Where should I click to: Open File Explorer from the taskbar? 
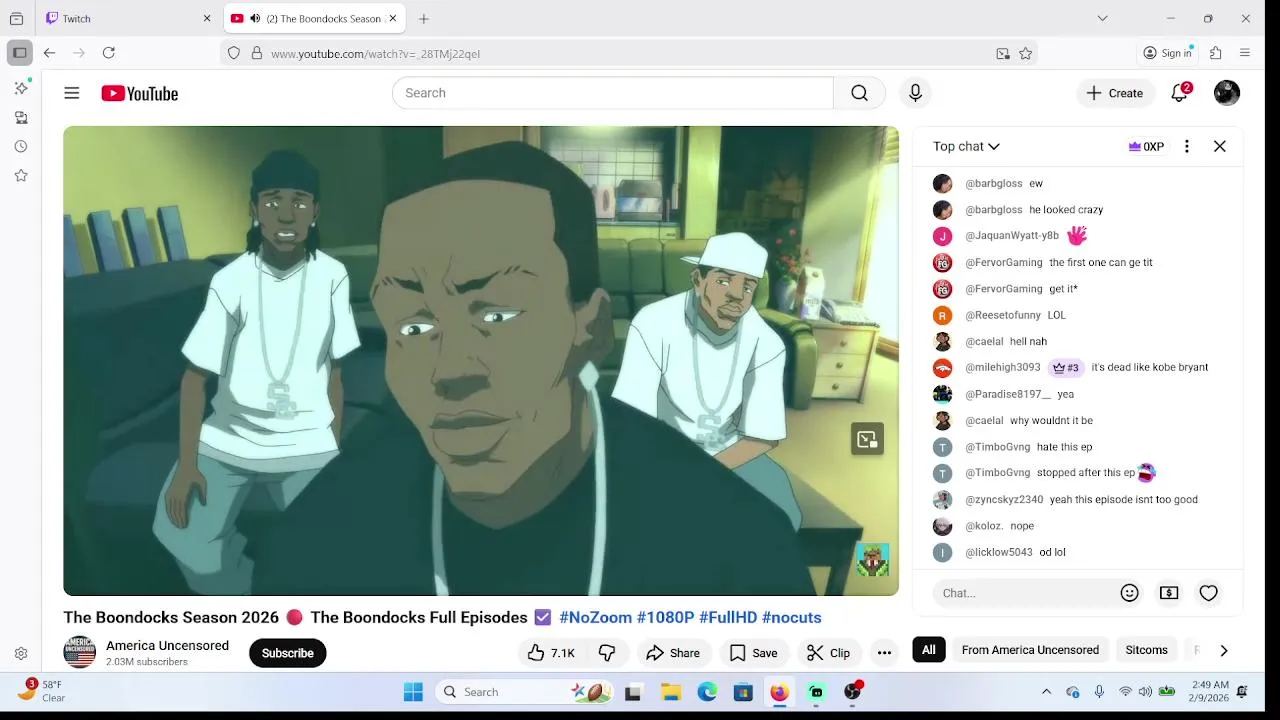pos(671,692)
